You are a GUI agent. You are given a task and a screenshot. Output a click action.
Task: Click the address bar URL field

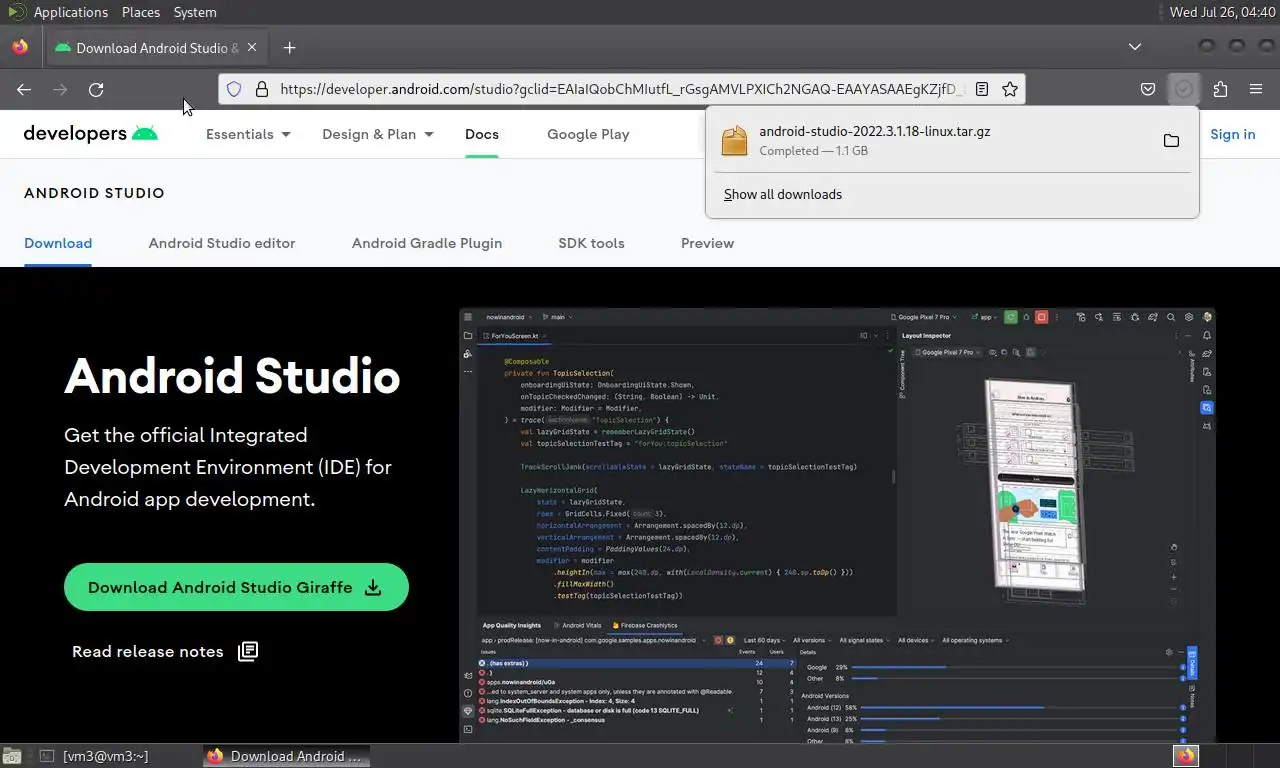click(620, 89)
